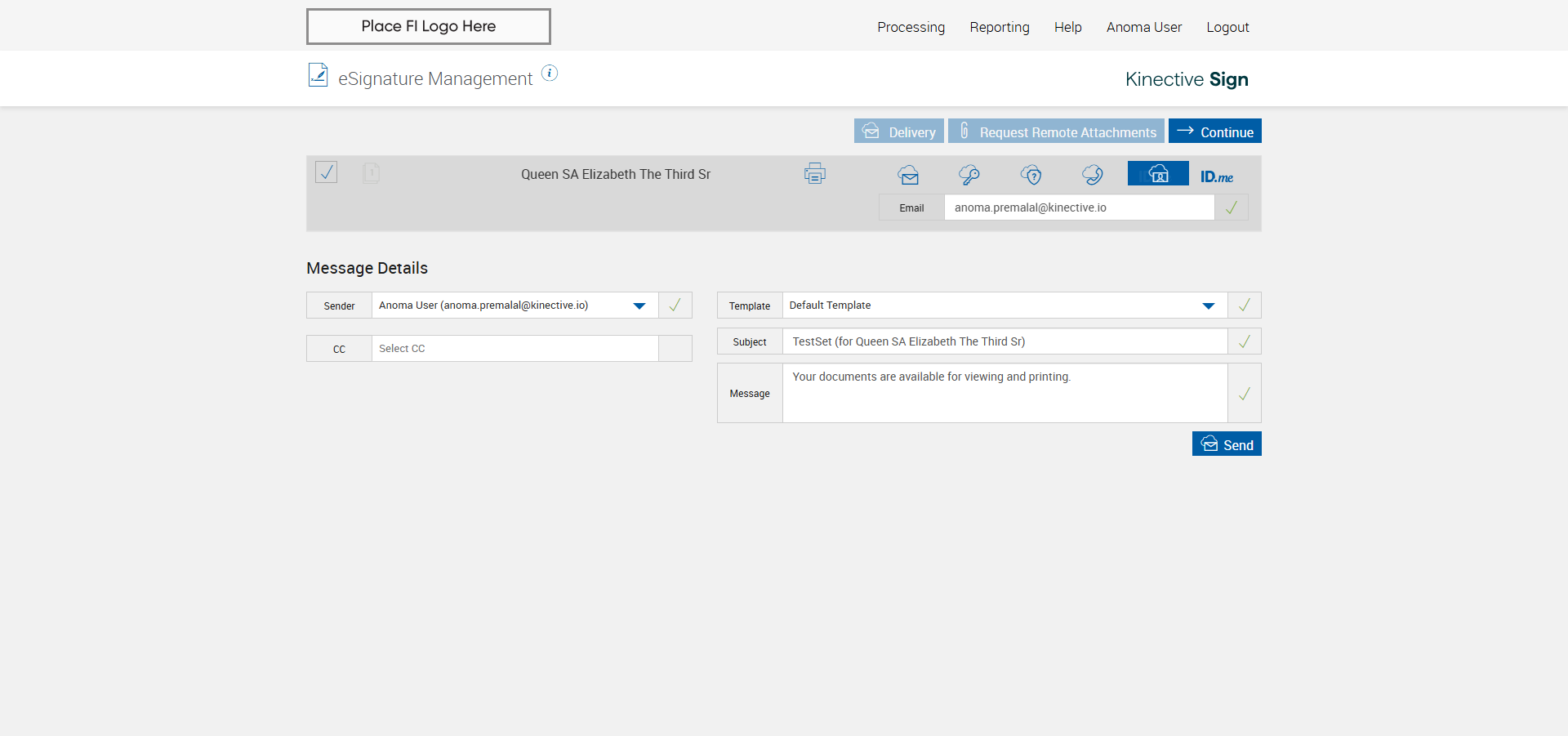Screen dimensions: 1568x736
Task: Click the document icon beside the signer checkbox
Action: tap(371, 173)
